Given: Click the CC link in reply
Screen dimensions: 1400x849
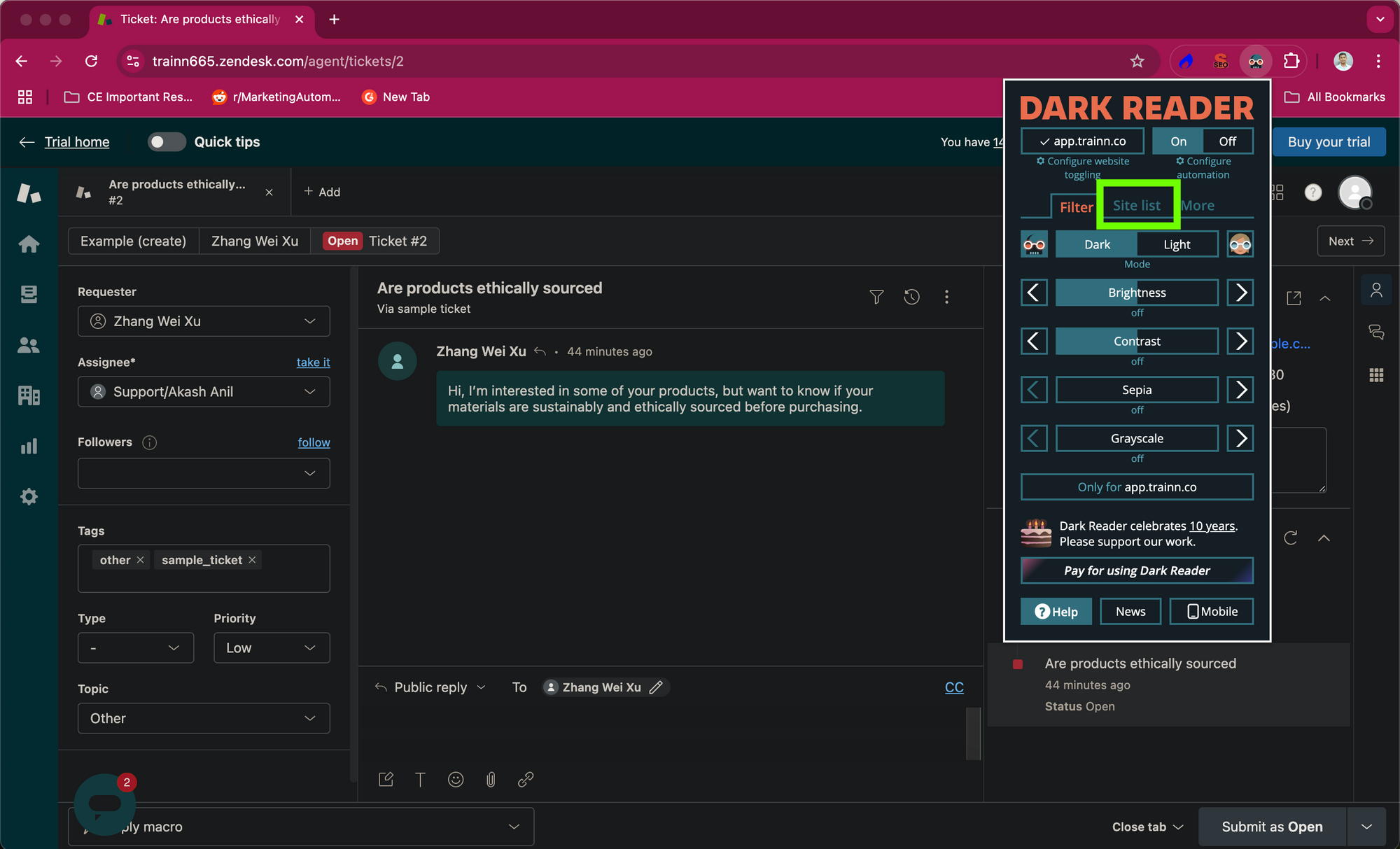Looking at the screenshot, I should [954, 687].
